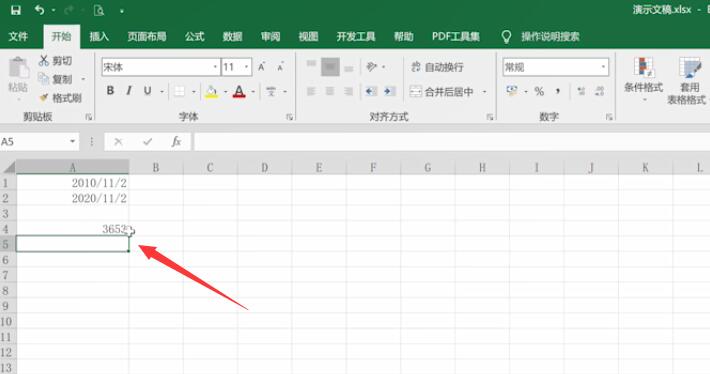Open the undo history dropdown arrow
This screenshot has height=374, width=710.
[53, 10]
